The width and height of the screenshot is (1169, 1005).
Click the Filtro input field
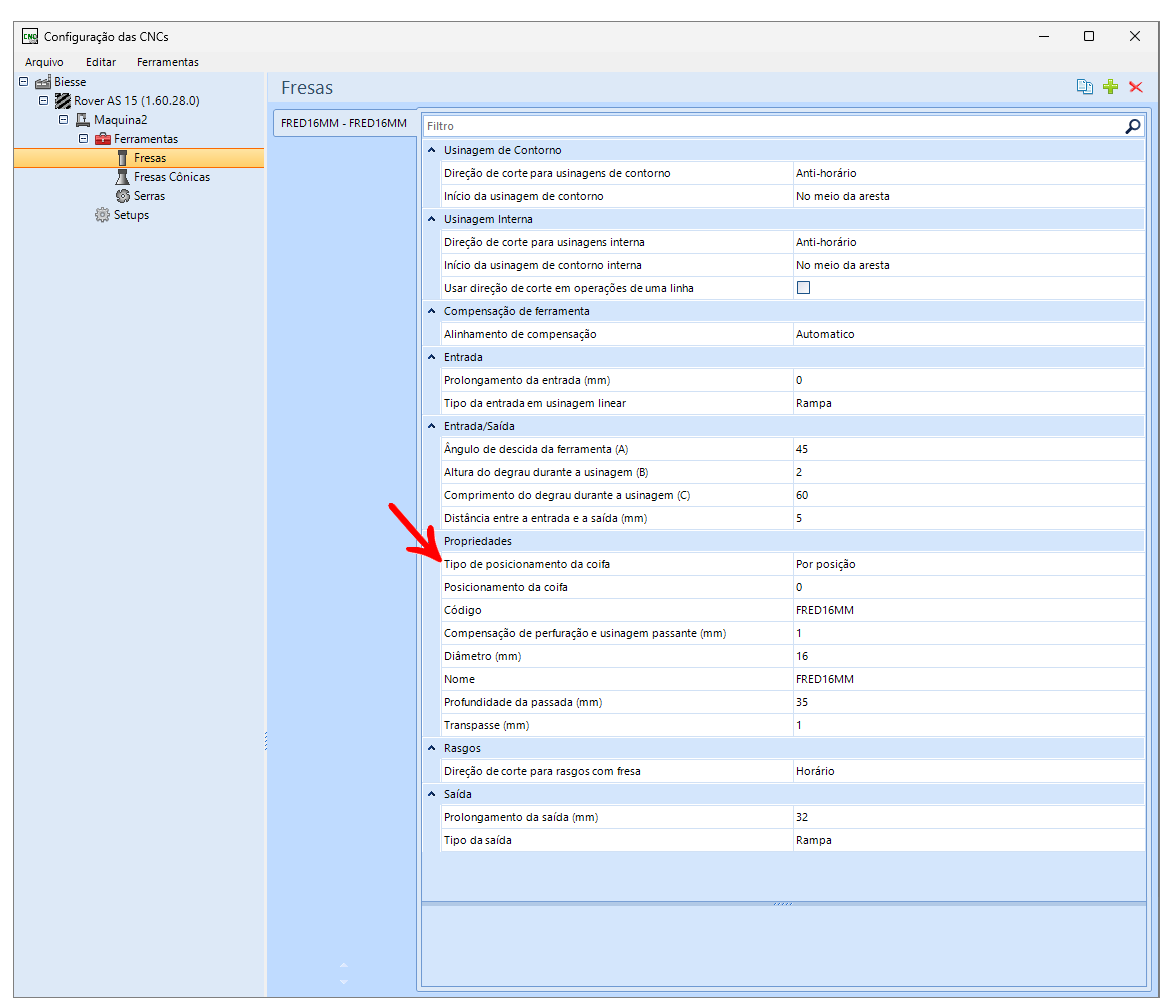[770, 126]
